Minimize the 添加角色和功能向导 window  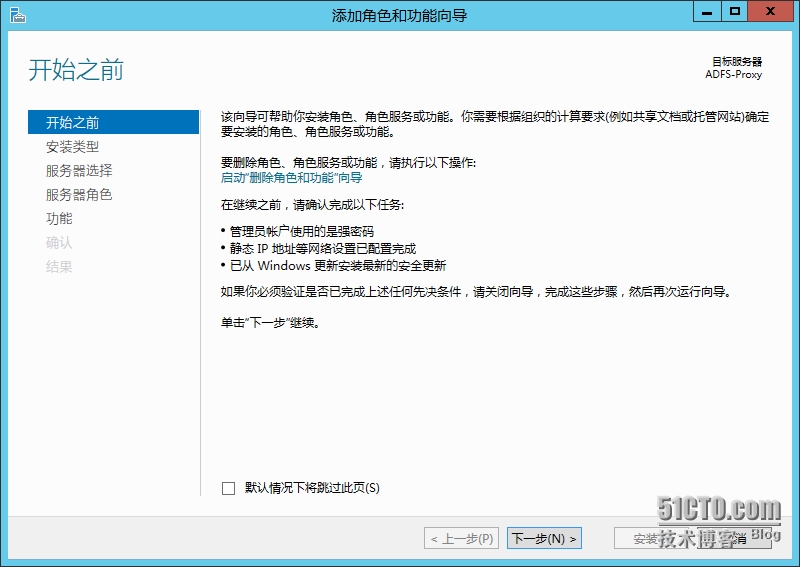(x=708, y=12)
